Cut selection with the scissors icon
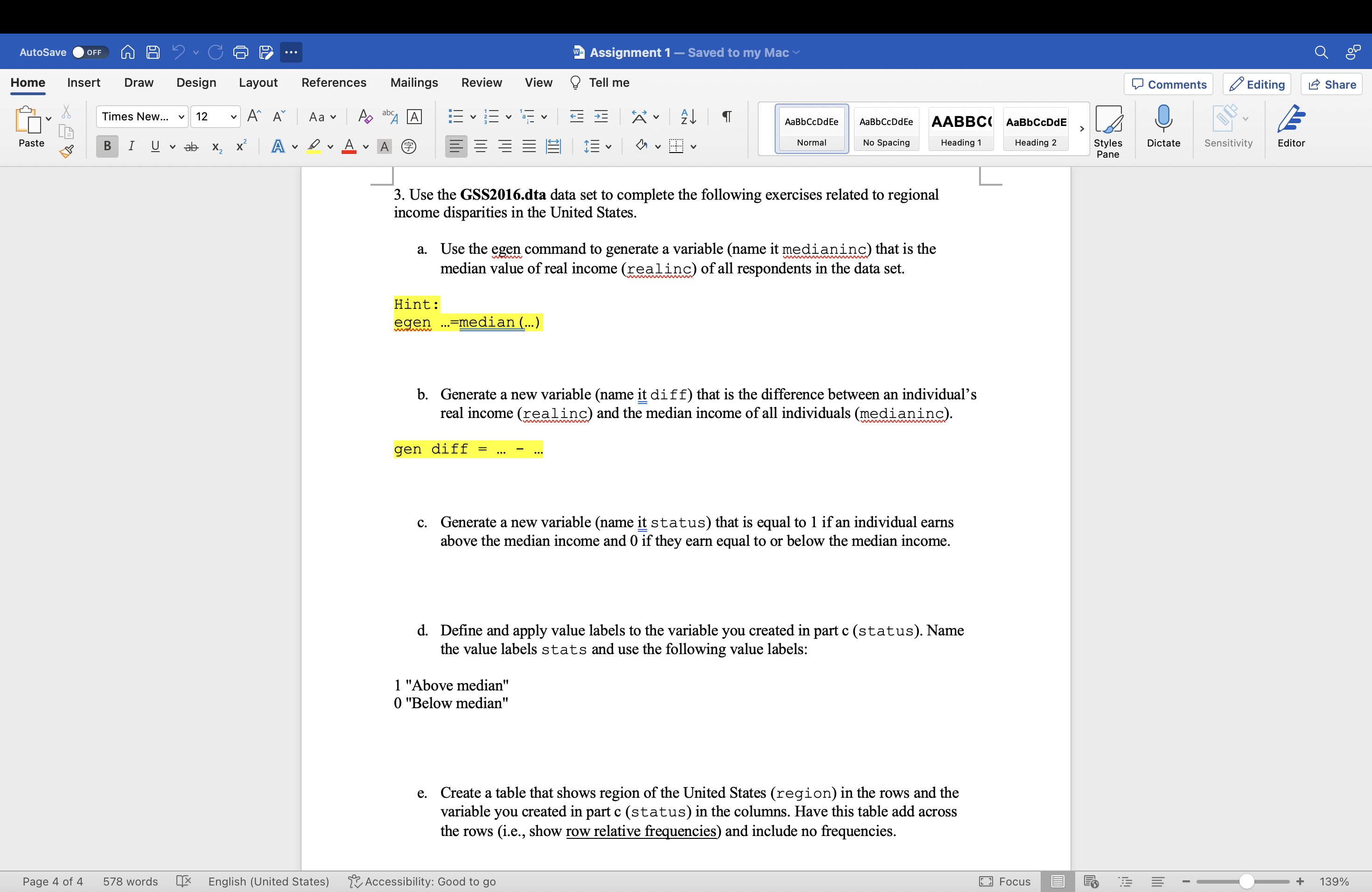Screen dimensions: 1372x892 [x=66, y=112]
